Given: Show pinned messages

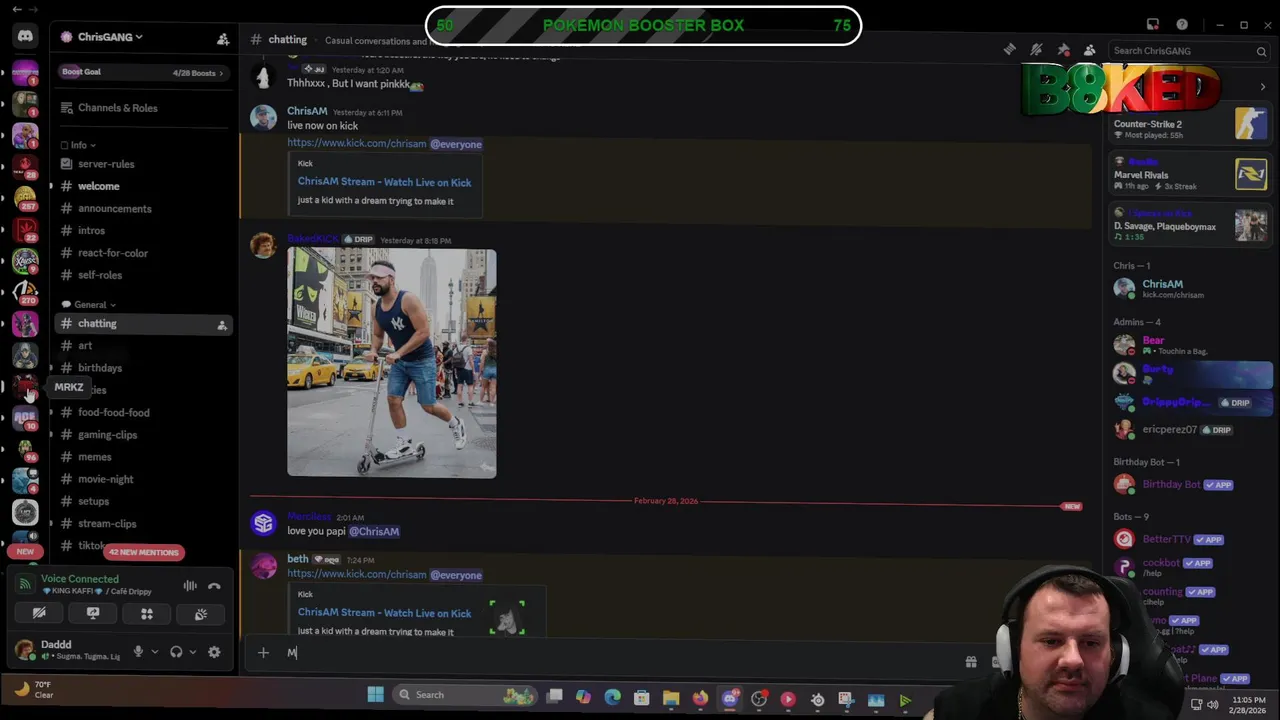Looking at the screenshot, I should coord(1063,50).
